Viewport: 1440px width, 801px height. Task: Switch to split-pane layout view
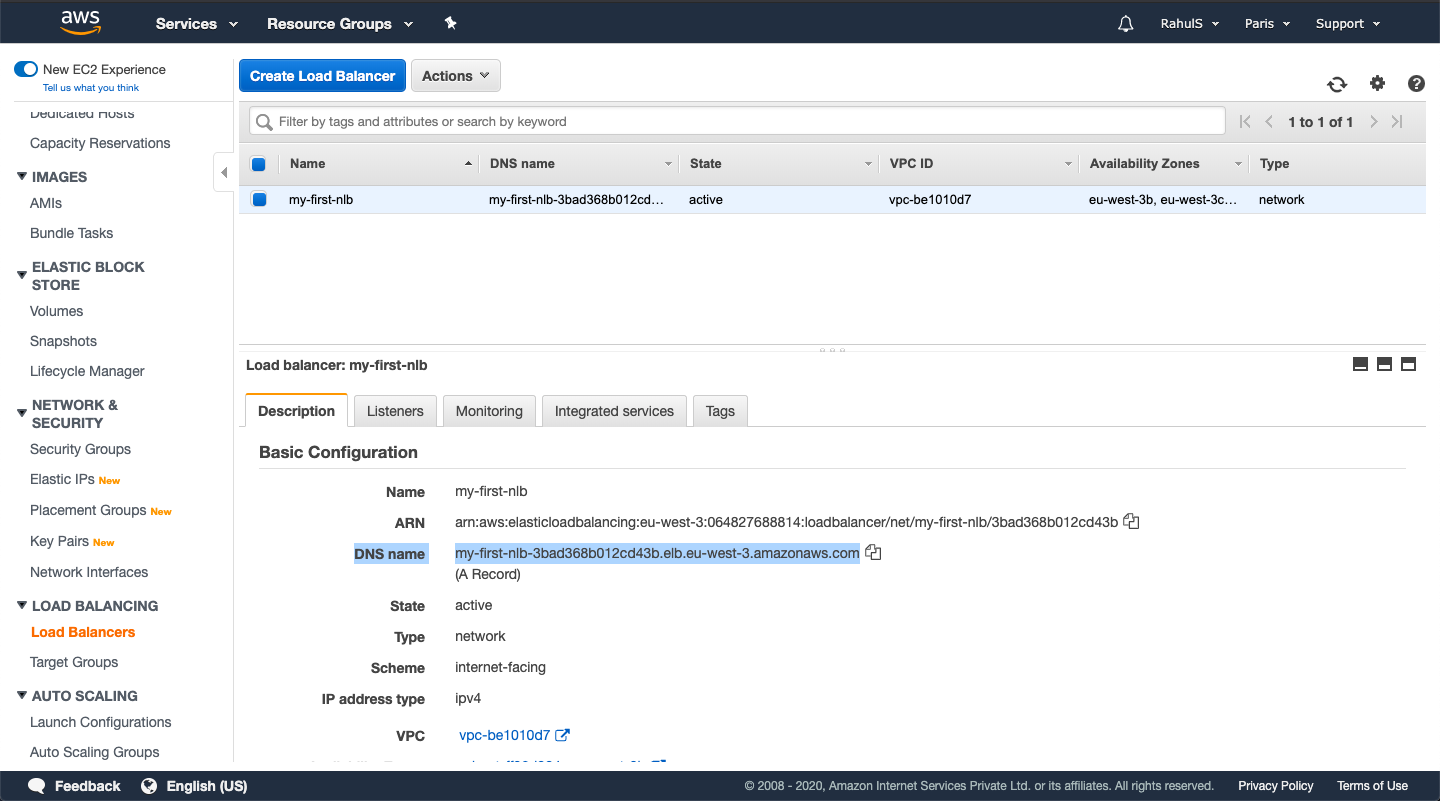coord(1384,364)
